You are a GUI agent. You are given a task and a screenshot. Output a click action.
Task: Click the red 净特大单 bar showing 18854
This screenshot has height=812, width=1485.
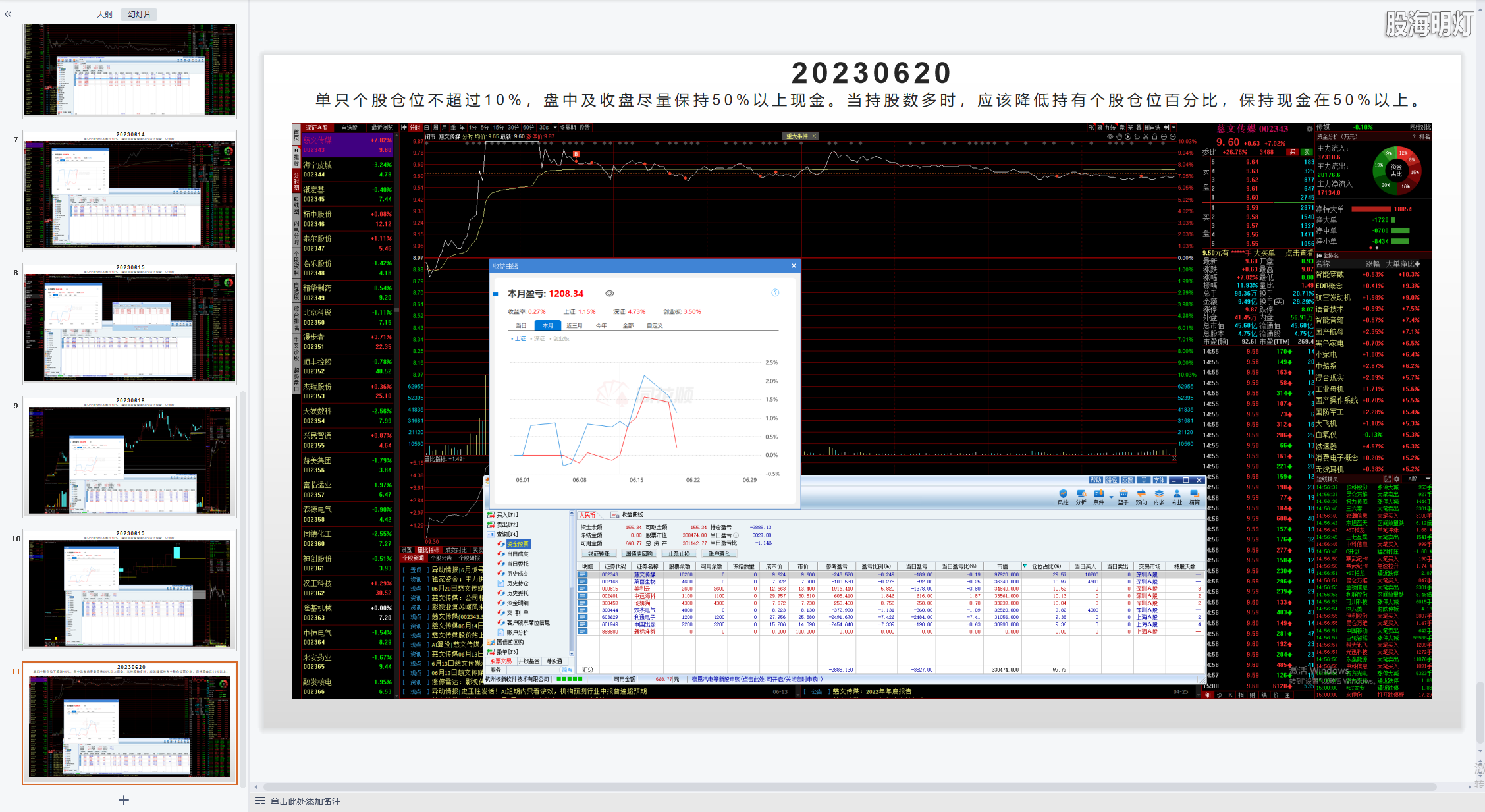pyautogui.click(x=1371, y=209)
